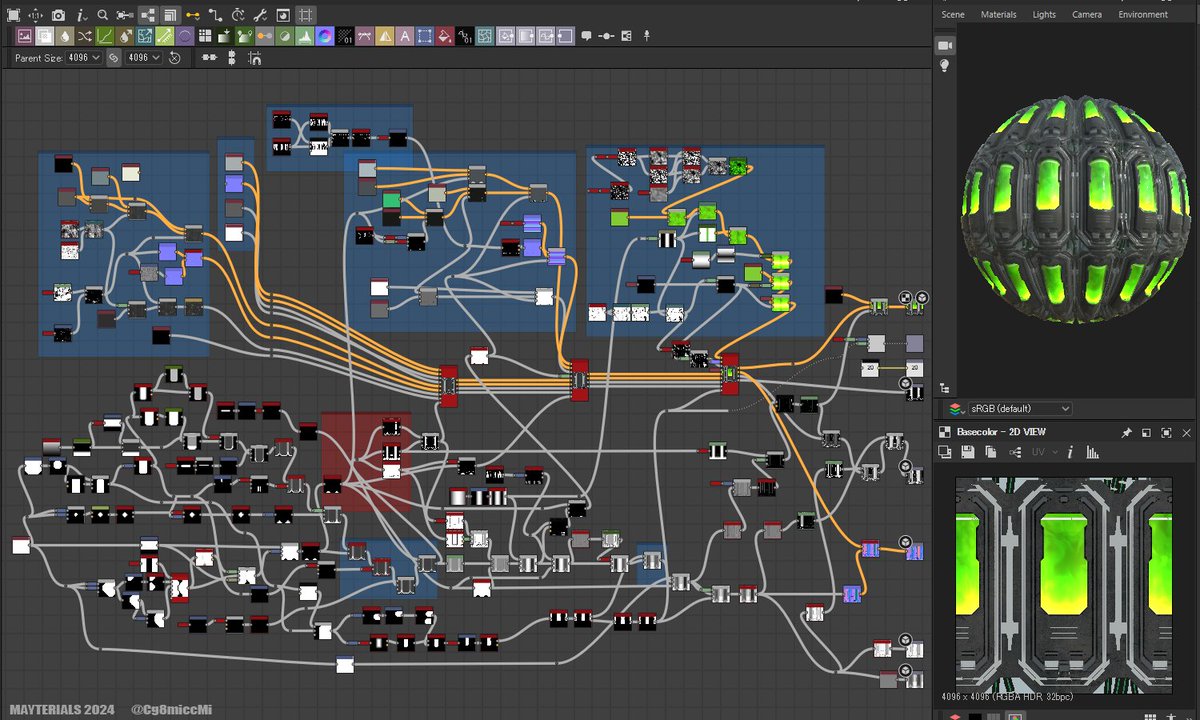Open sRGB (default) color space dropdown

(x=1020, y=409)
